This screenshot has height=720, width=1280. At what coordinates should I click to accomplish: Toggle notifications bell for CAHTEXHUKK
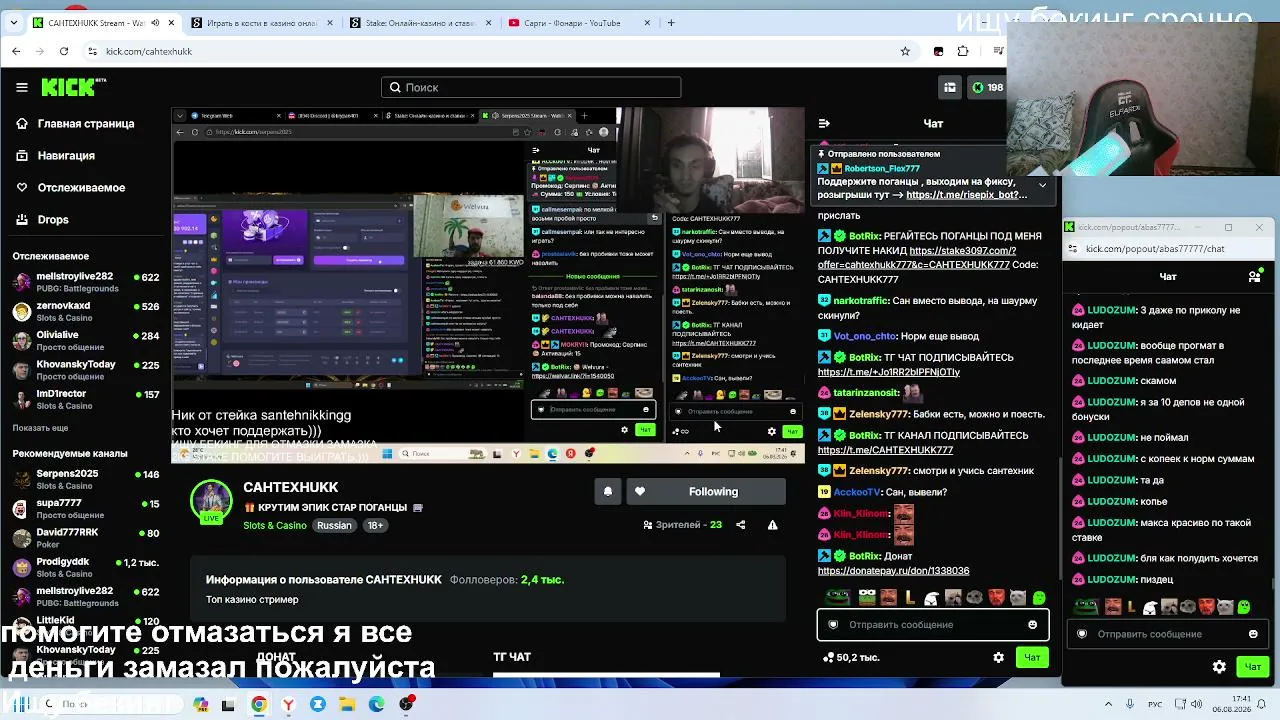tap(607, 491)
